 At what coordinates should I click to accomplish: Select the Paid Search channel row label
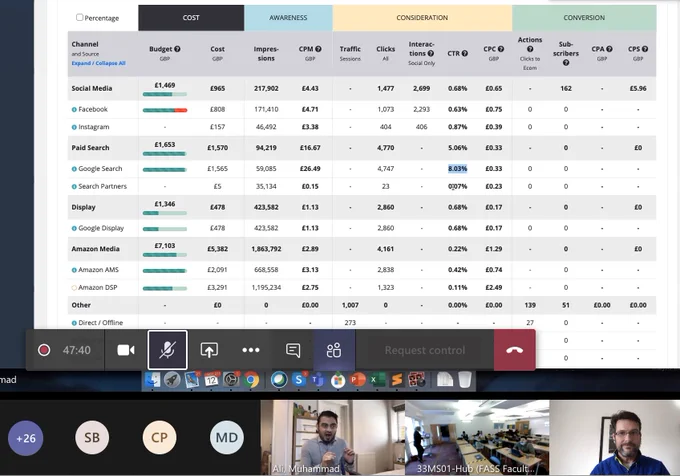[90, 148]
